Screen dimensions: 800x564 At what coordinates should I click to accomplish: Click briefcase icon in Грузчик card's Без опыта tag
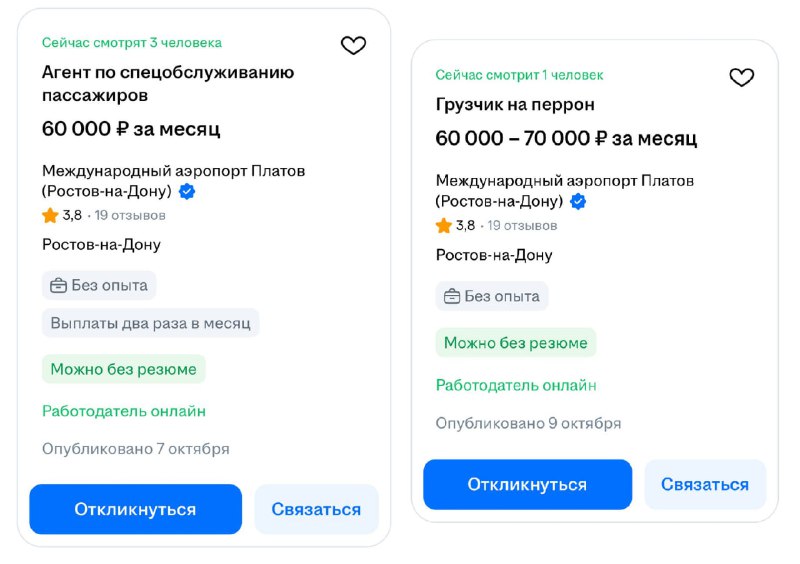coord(452,296)
